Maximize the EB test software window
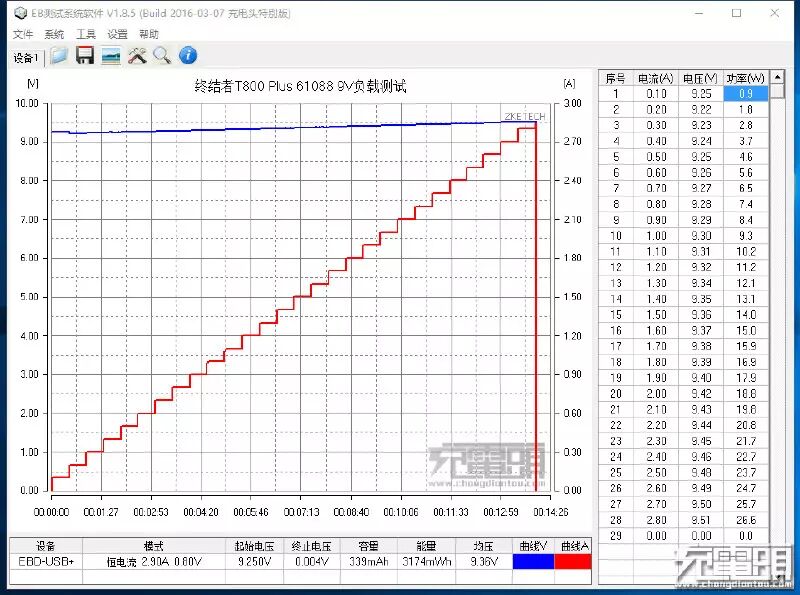800x595 pixels. (736, 13)
